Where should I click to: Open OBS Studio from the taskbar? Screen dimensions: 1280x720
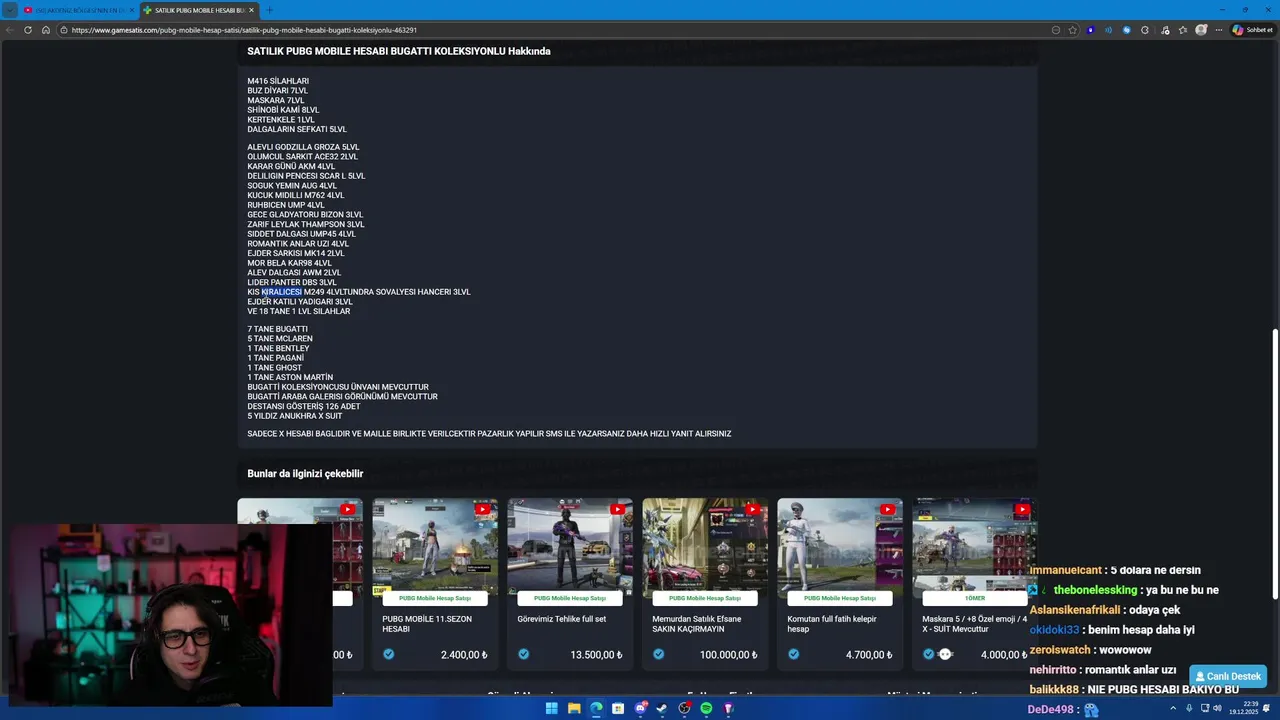(684, 708)
